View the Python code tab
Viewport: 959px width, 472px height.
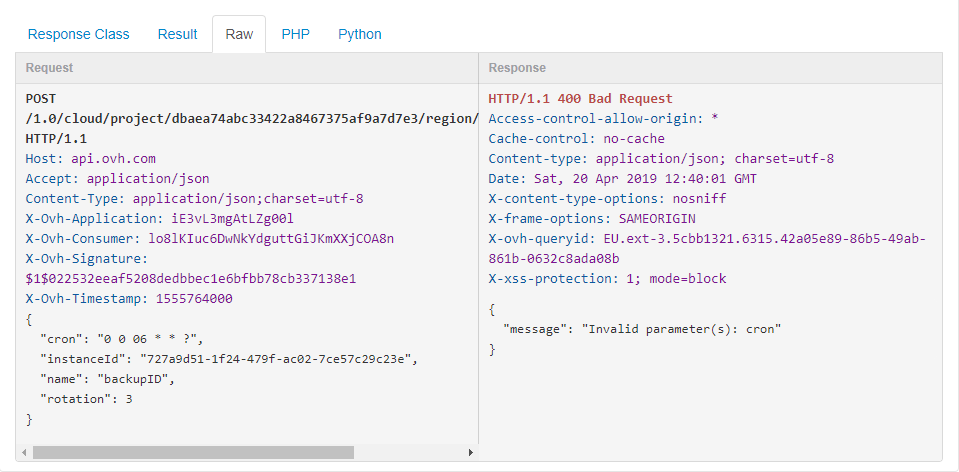359,34
